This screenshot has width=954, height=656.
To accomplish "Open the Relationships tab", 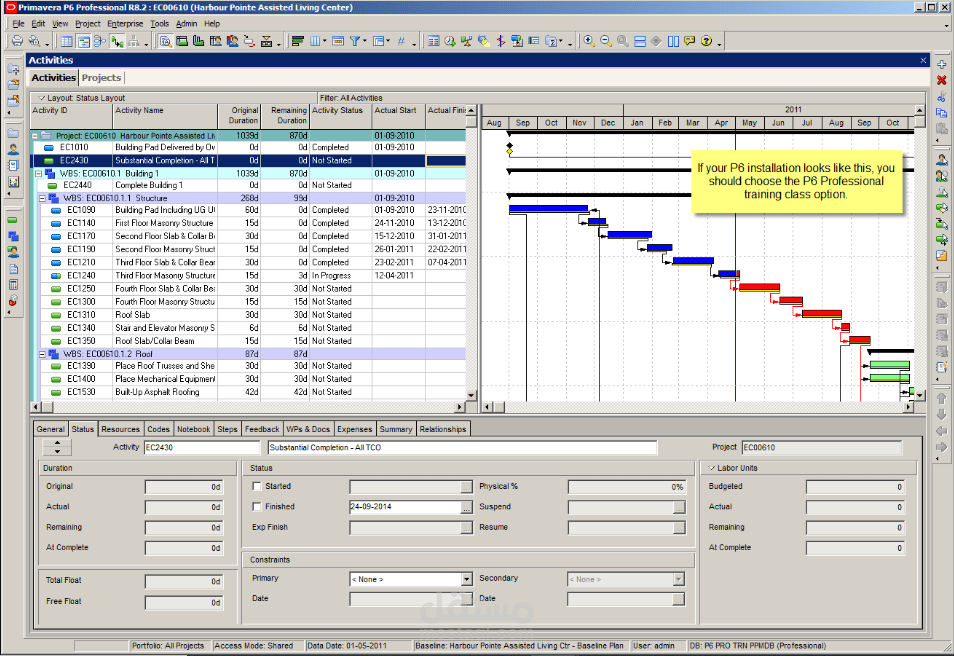I will 443,429.
